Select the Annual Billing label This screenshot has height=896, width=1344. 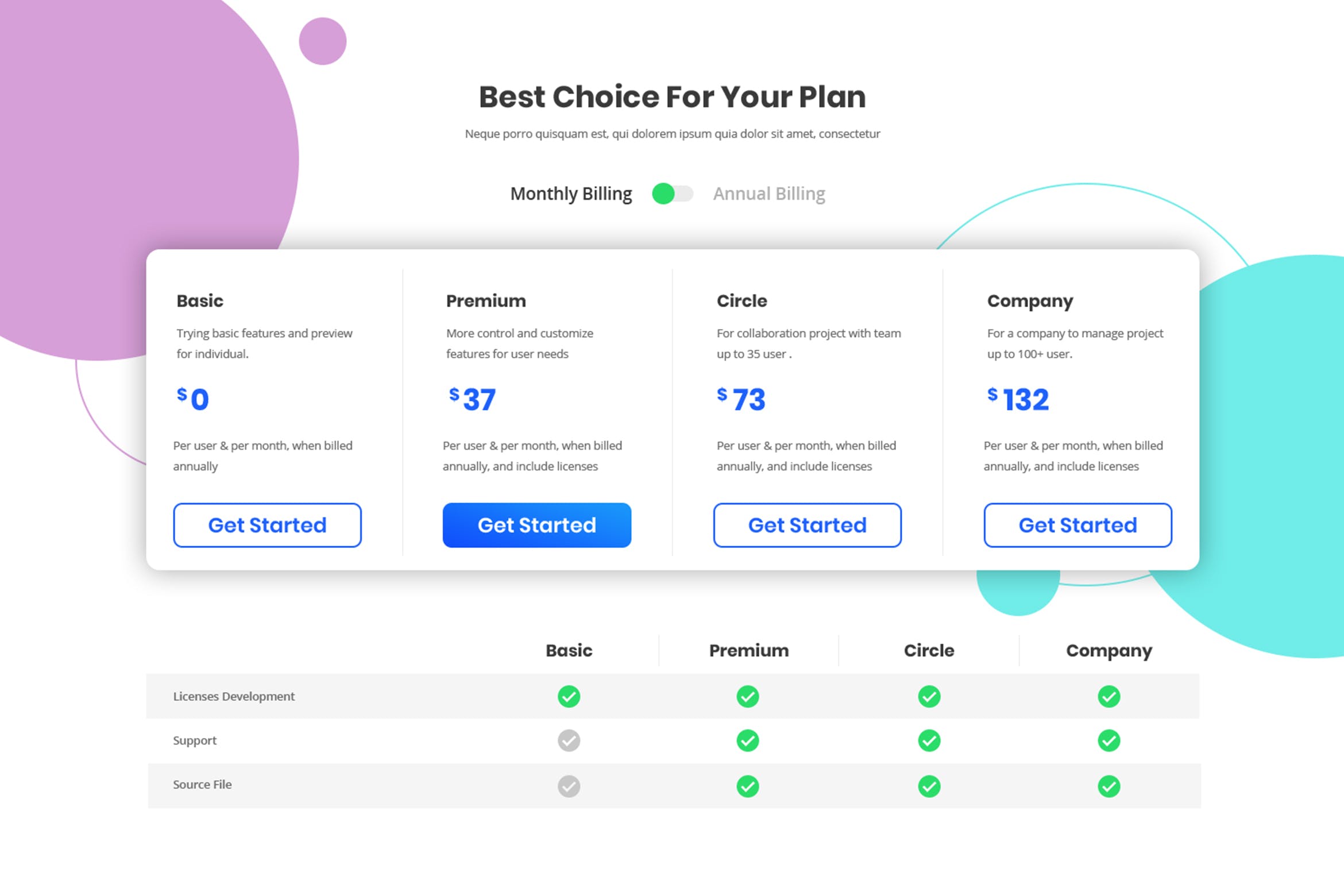pyautogui.click(x=770, y=194)
